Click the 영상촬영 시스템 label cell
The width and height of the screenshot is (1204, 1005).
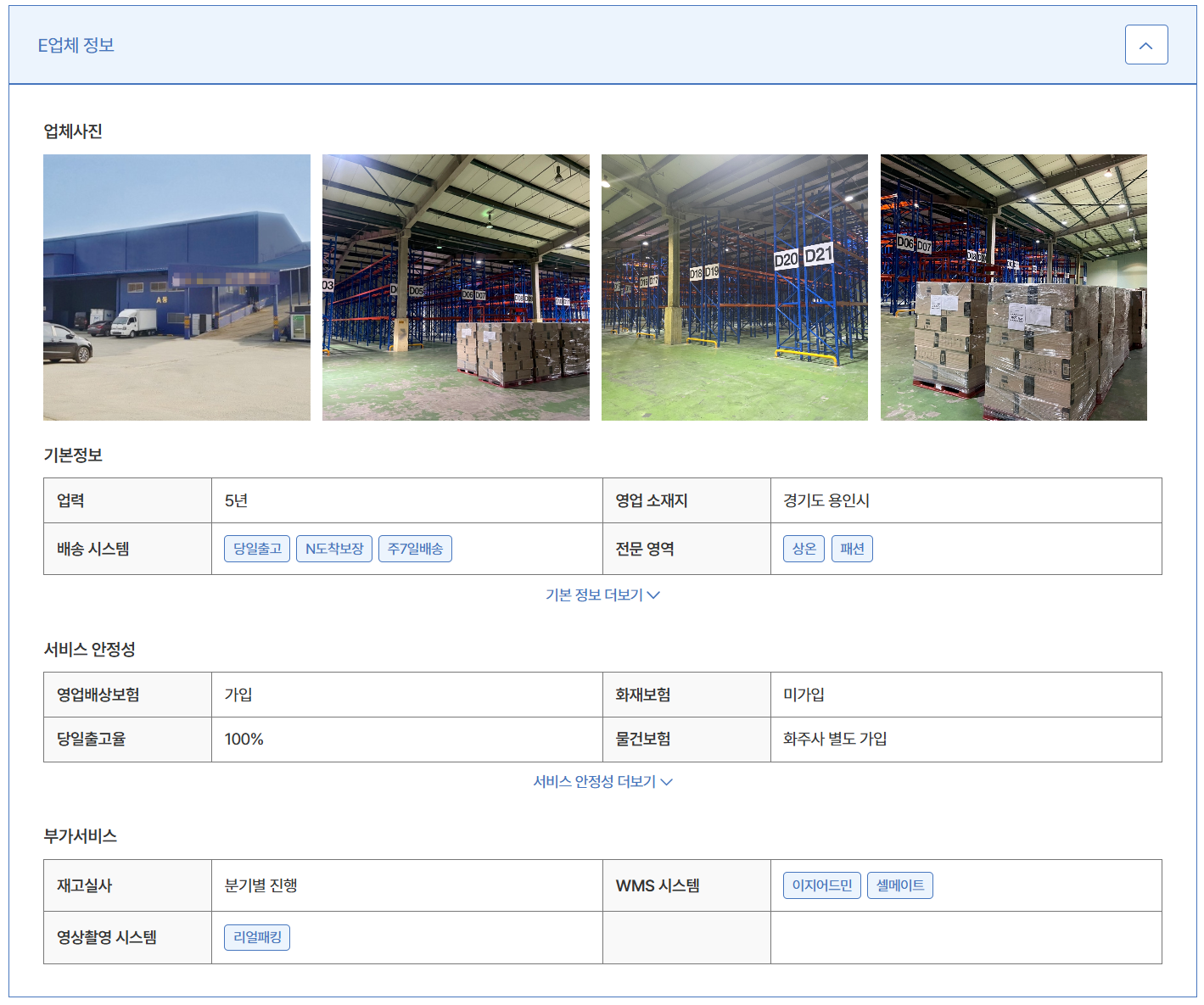(x=127, y=937)
